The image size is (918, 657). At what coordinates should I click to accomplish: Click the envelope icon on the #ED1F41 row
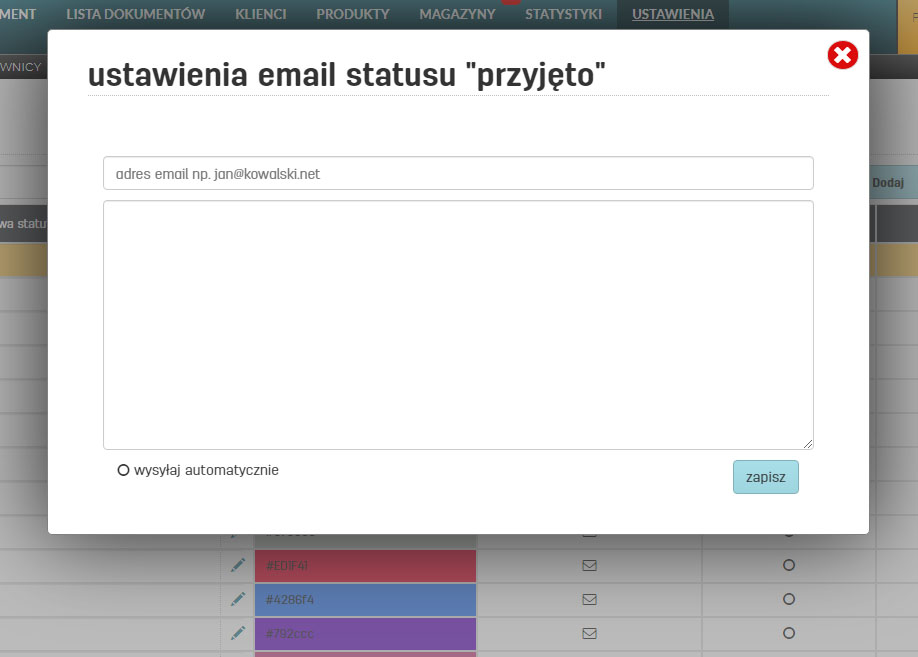[x=589, y=565]
